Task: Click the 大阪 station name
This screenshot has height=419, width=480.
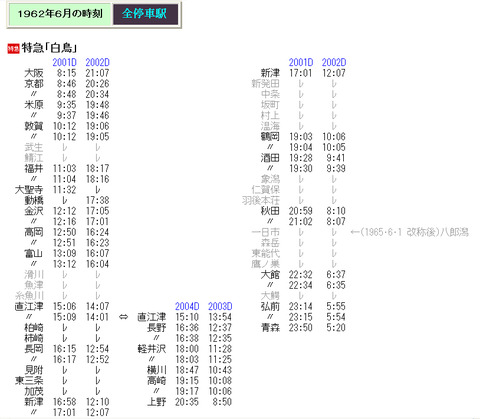Action: pyautogui.click(x=34, y=73)
